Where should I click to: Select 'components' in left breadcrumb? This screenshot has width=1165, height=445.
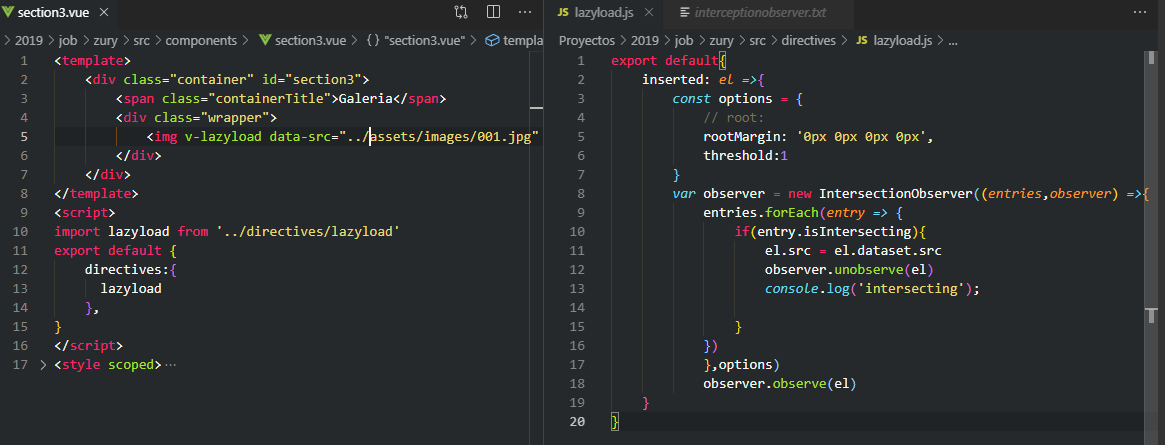[x=201, y=41]
